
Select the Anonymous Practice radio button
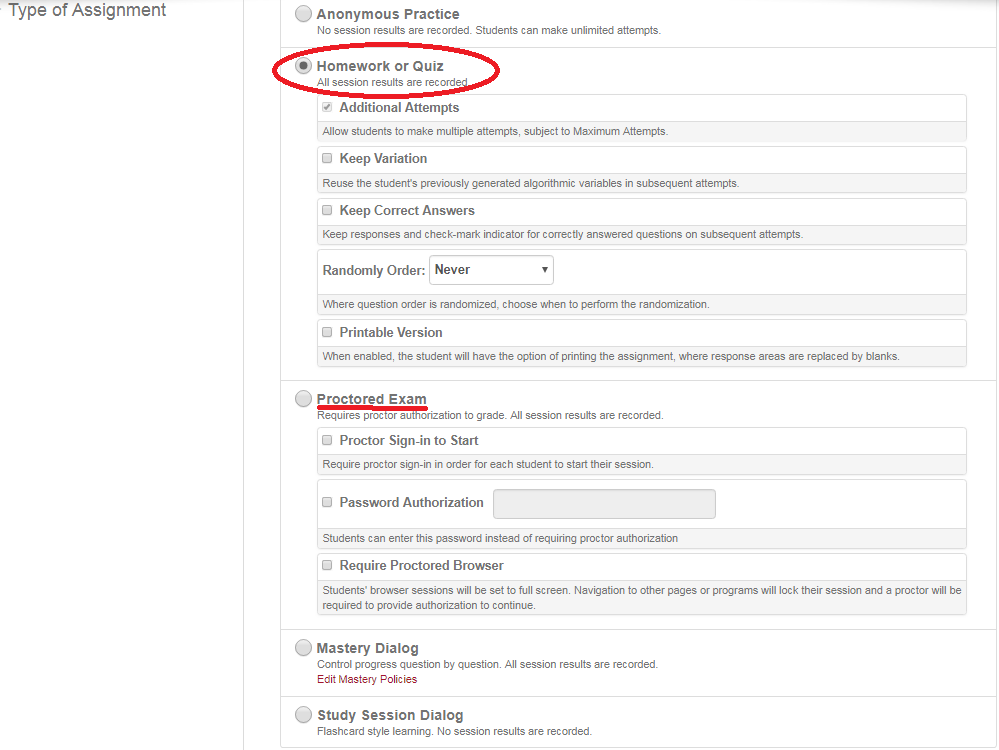(303, 14)
